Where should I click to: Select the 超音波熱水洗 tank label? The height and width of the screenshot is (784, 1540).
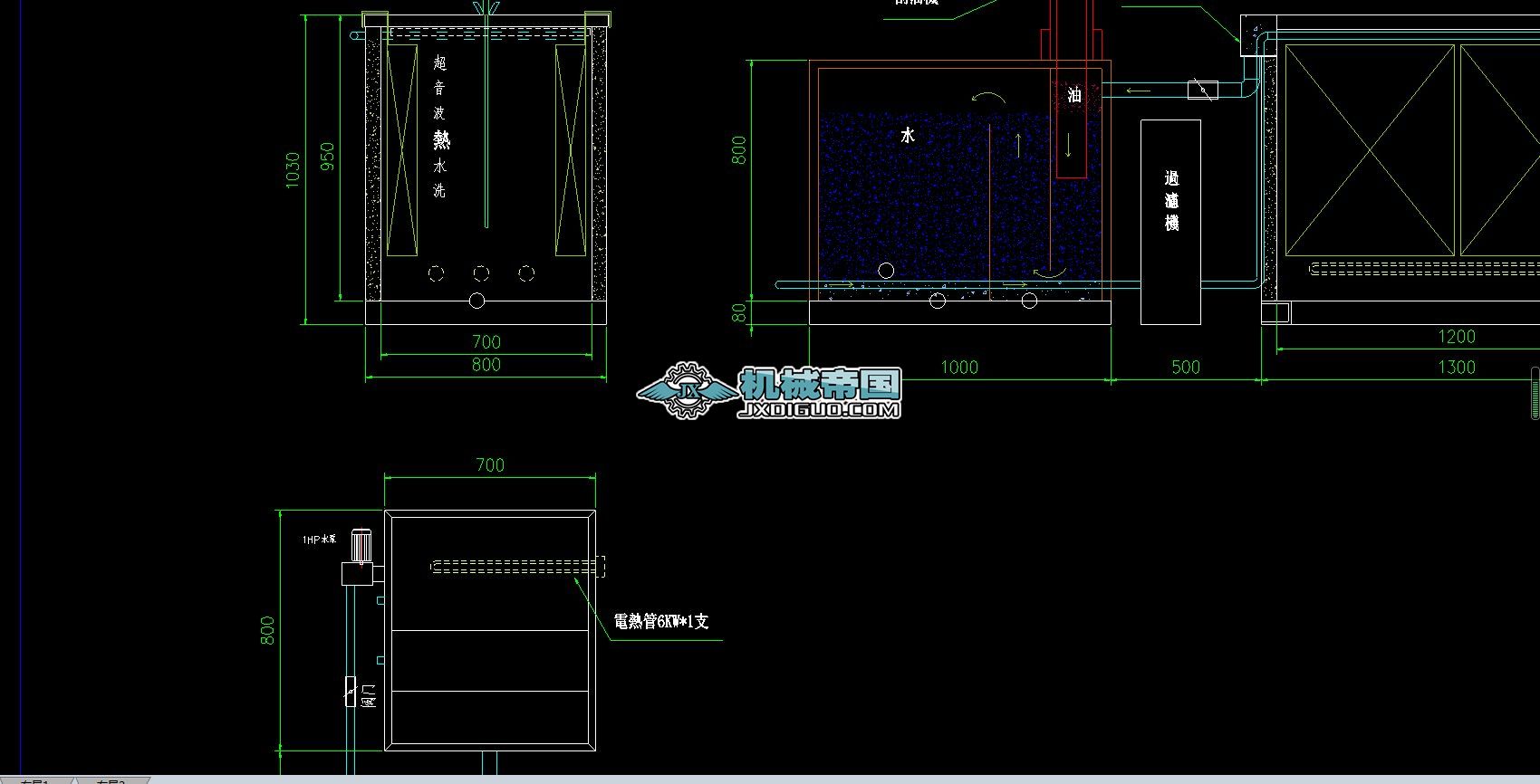(440, 127)
